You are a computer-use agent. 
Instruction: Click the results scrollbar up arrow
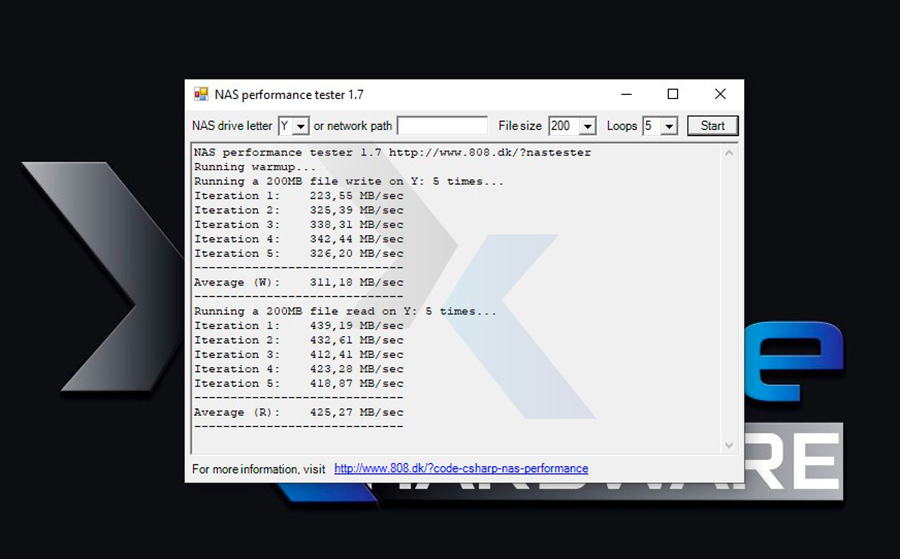pyautogui.click(x=729, y=153)
